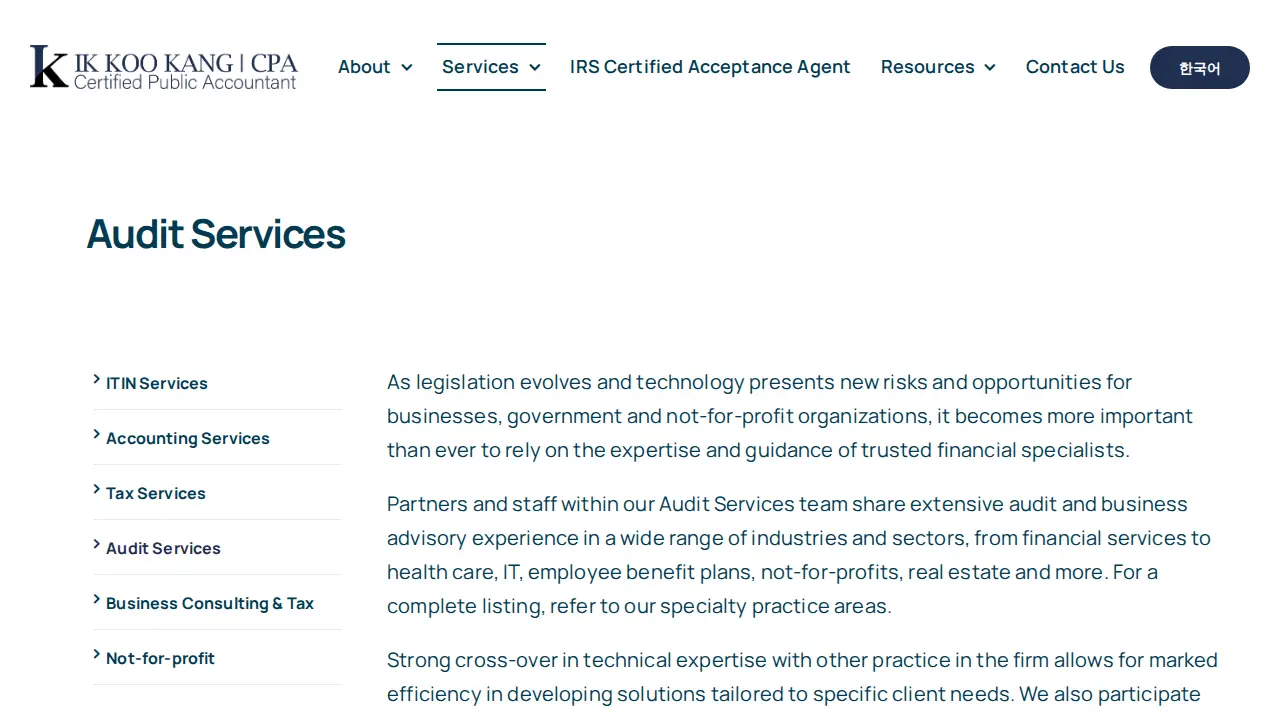Expand the About dropdown arrow
Viewport: 1280px width, 720px height.
(406, 67)
